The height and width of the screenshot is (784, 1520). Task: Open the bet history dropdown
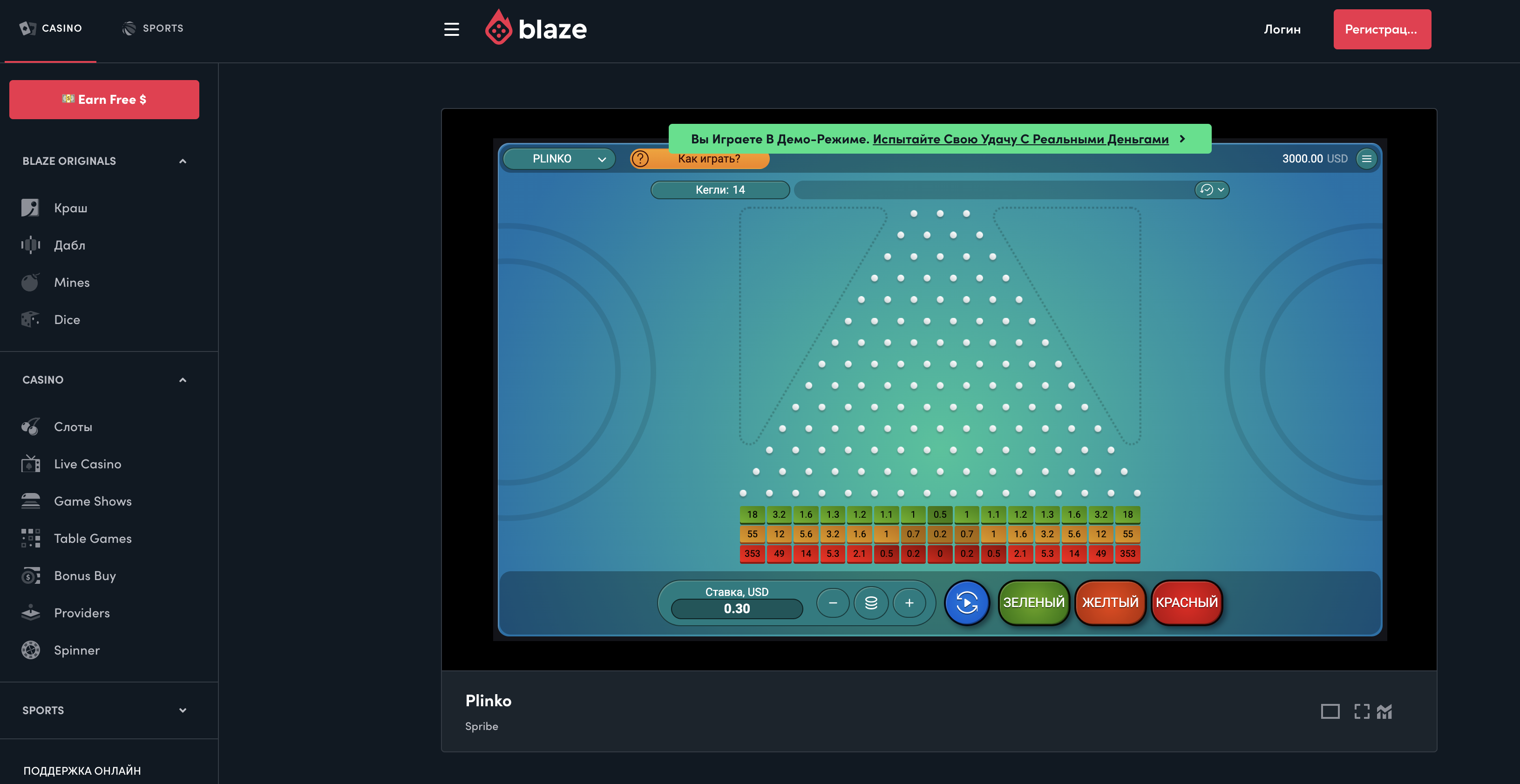point(1212,190)
